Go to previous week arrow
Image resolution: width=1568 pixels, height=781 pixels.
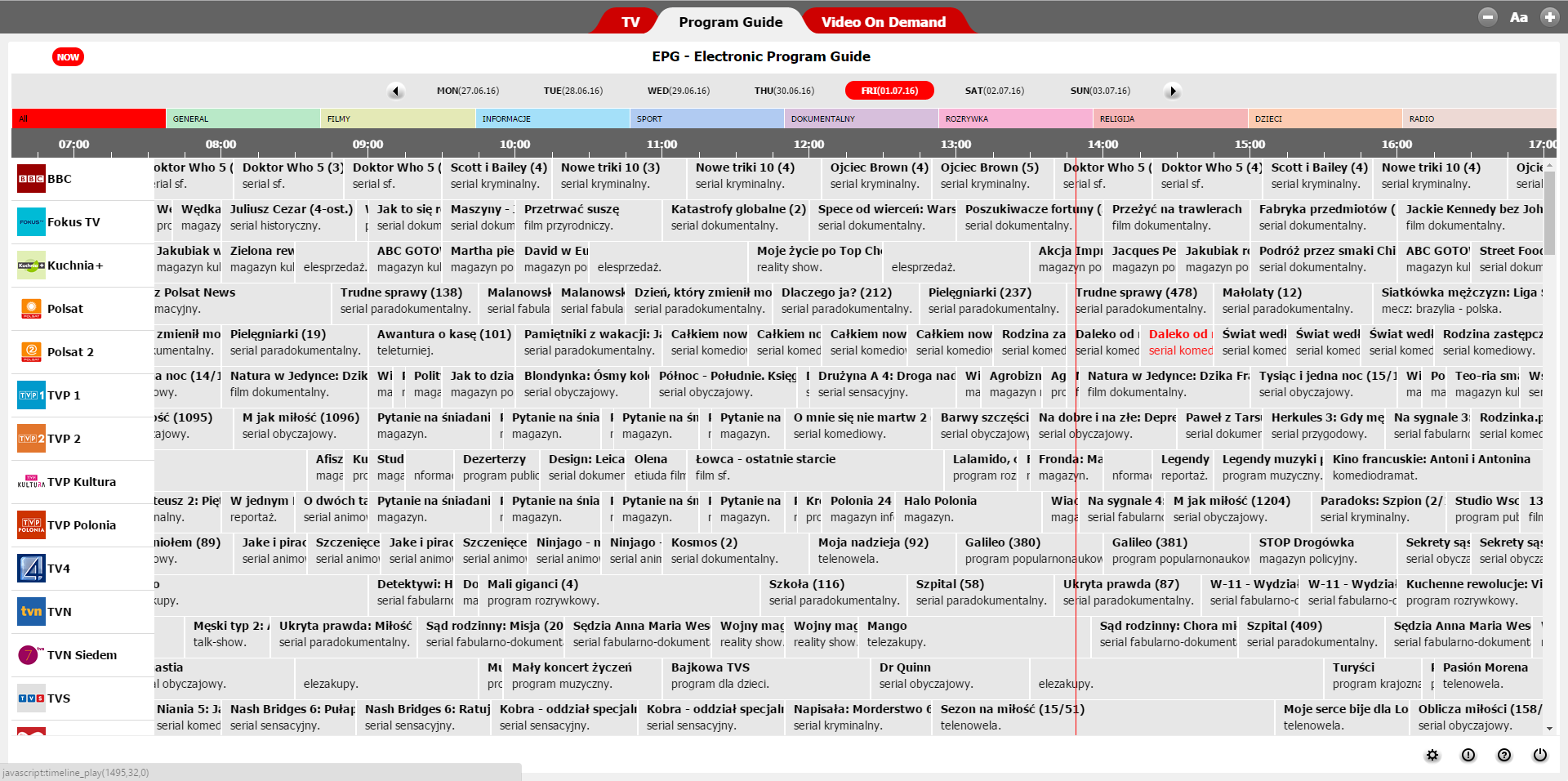click(396, 91)
